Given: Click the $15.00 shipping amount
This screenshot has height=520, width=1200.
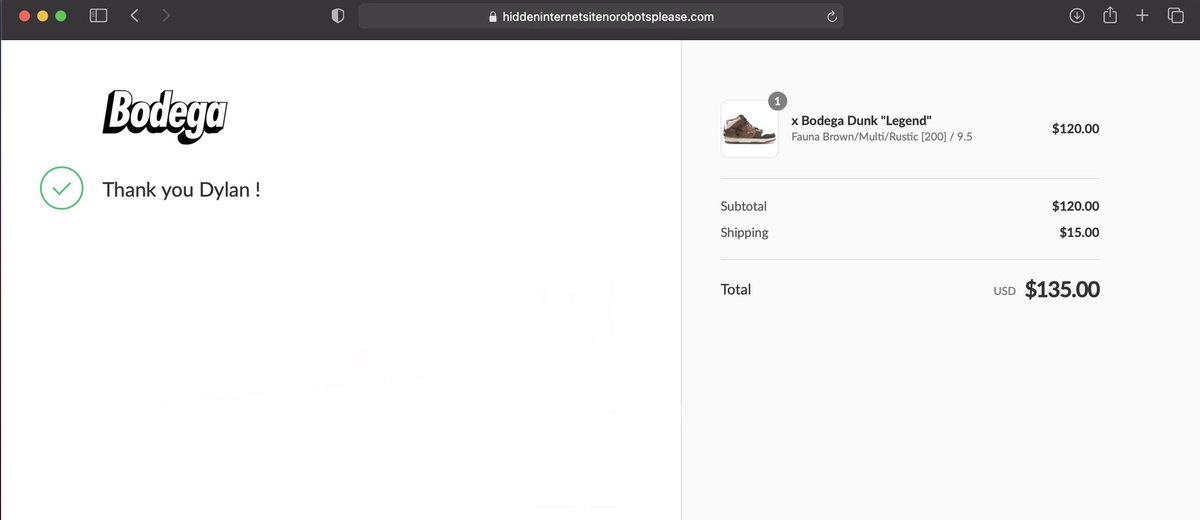Looking at the screenshot, I should tap(1079, 233).
